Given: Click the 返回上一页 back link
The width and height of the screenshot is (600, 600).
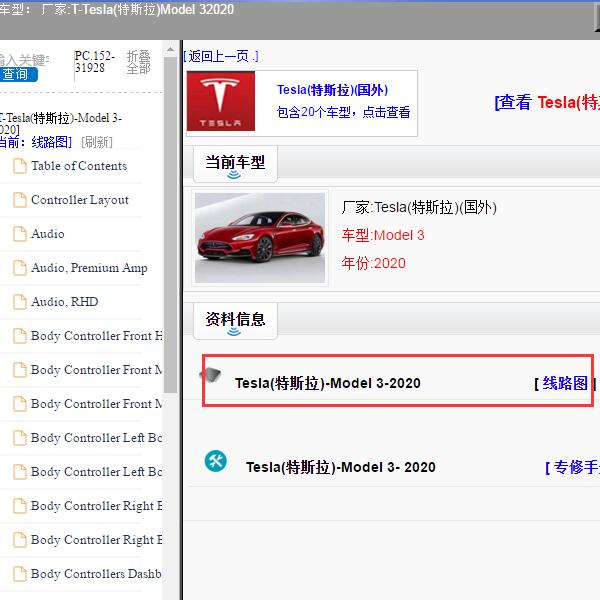Looking at the screenshot, I should (221, 57).
